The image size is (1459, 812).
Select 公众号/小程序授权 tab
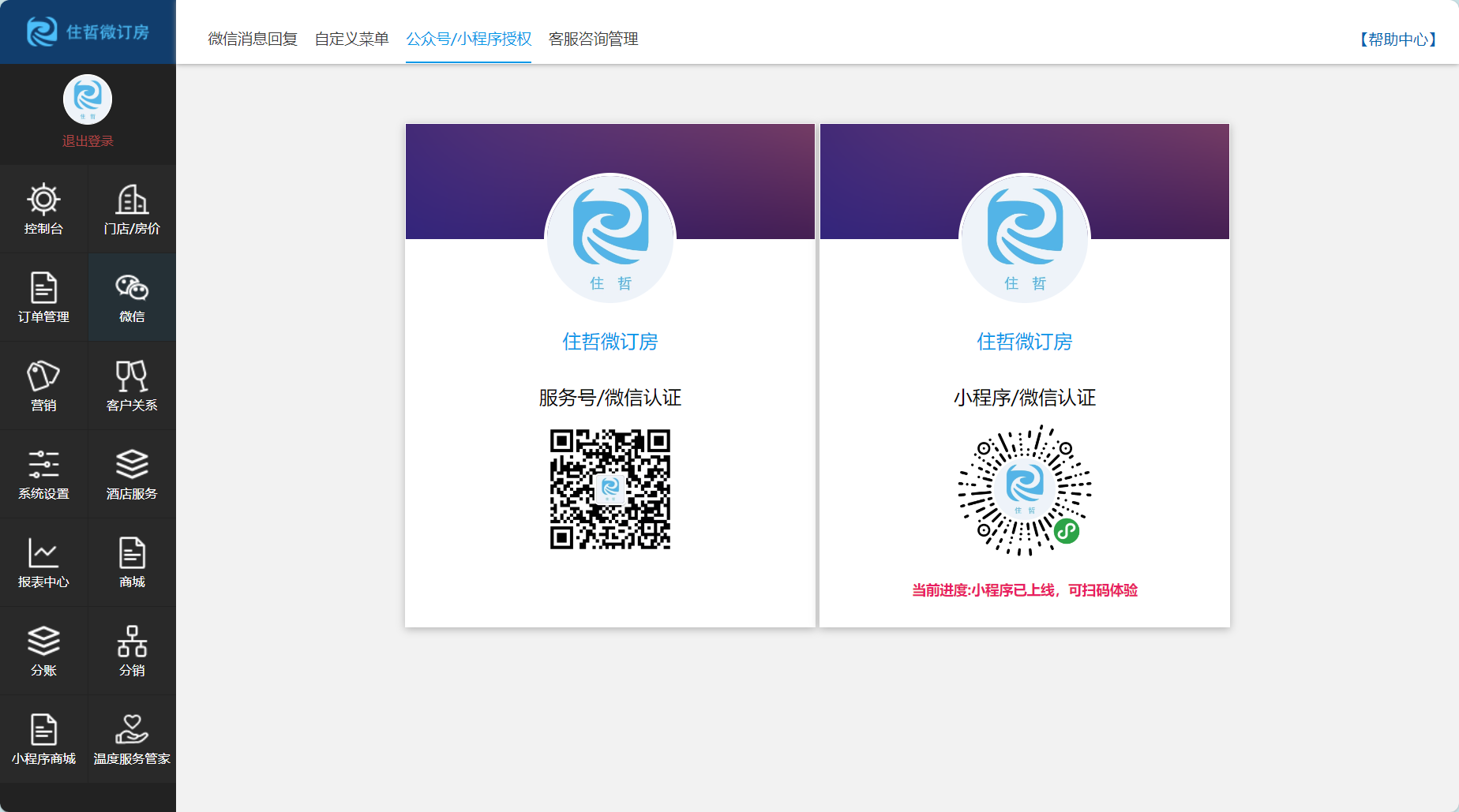[468, 39]
